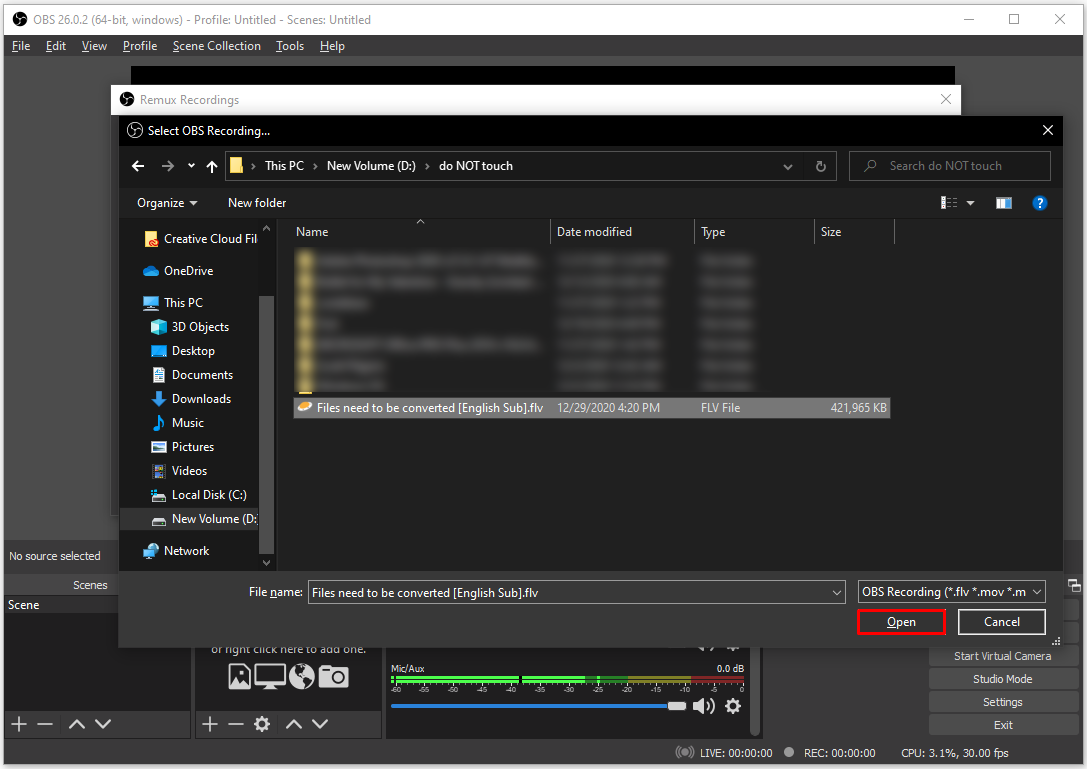The image size is (1087, 769).
Task: Move scene down in Scenes panel
Action: pyautogui.click(x=103, y=724)
